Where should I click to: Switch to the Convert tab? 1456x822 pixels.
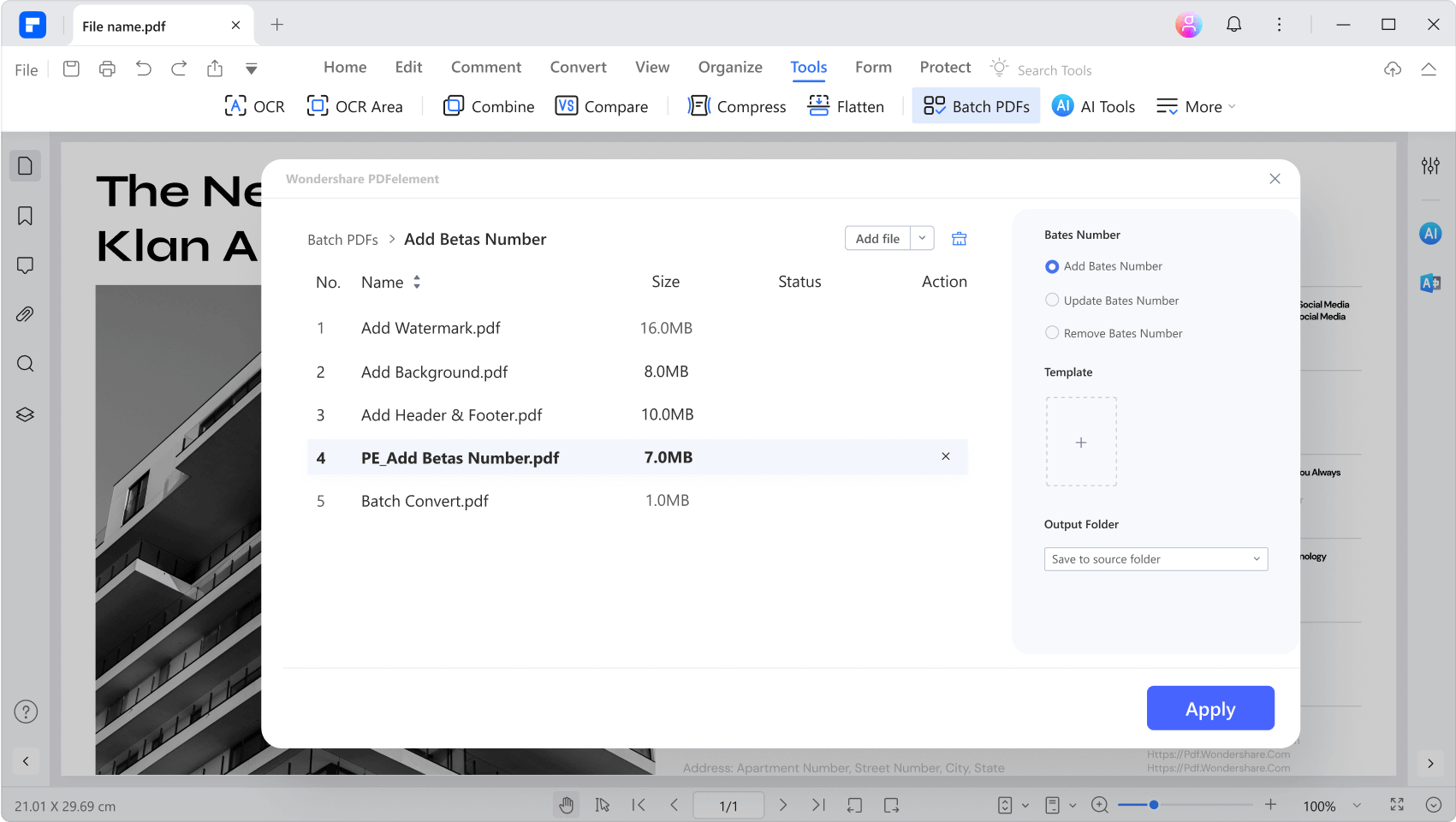578,68
